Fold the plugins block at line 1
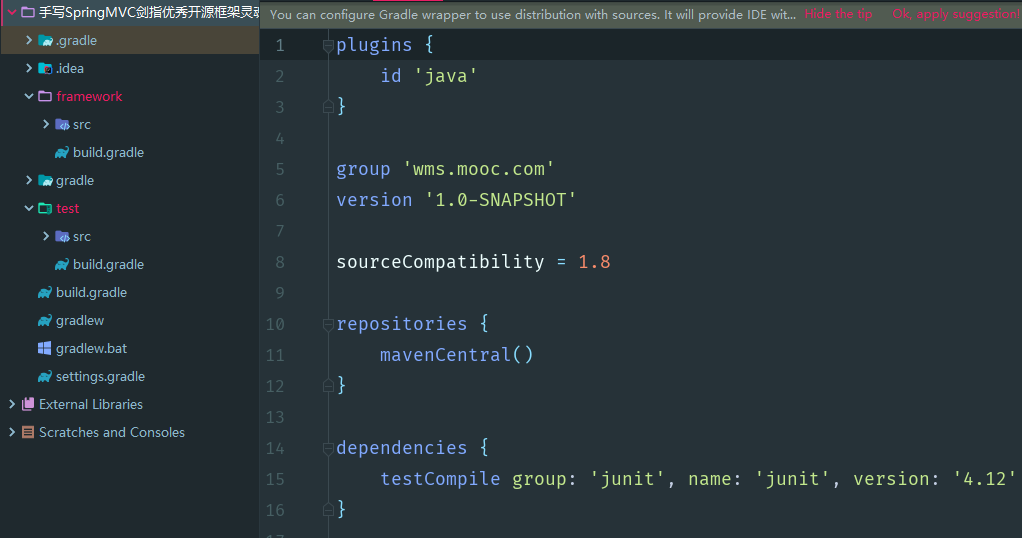Image resolution: width=1022 pixels, height=538 pixels. [328, 45]
